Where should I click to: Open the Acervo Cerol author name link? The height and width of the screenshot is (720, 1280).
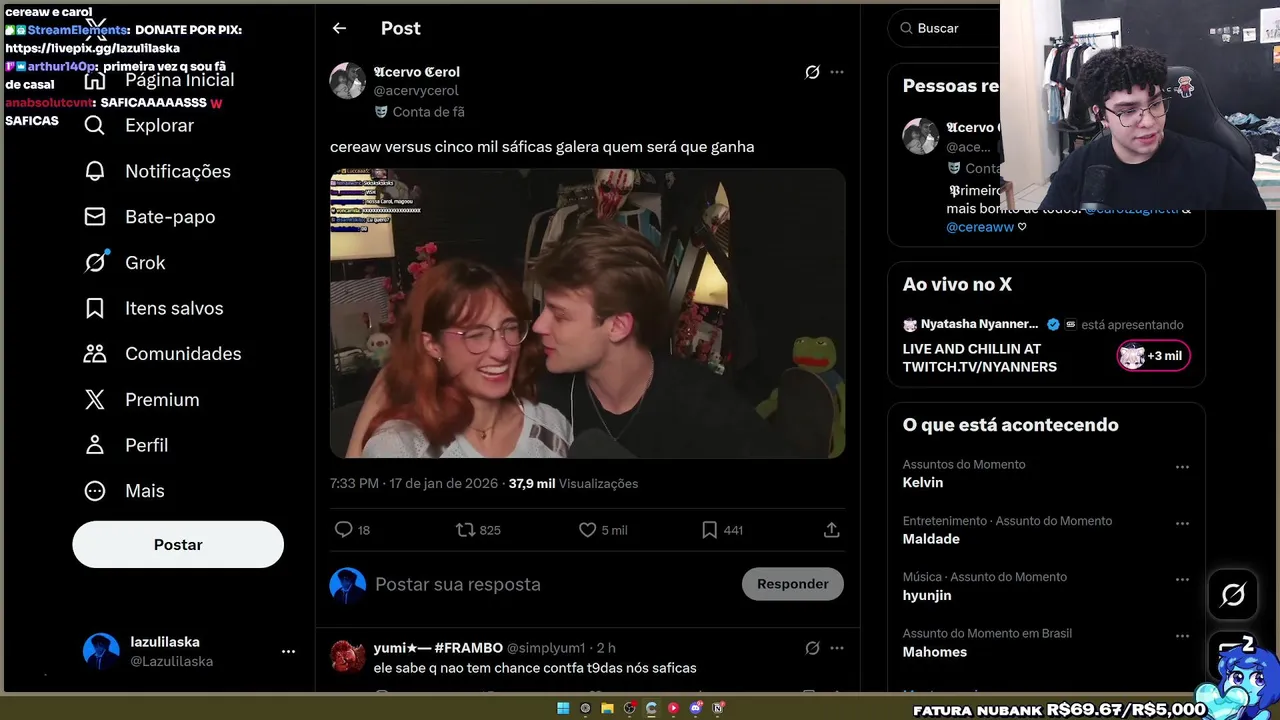[417, 72]
